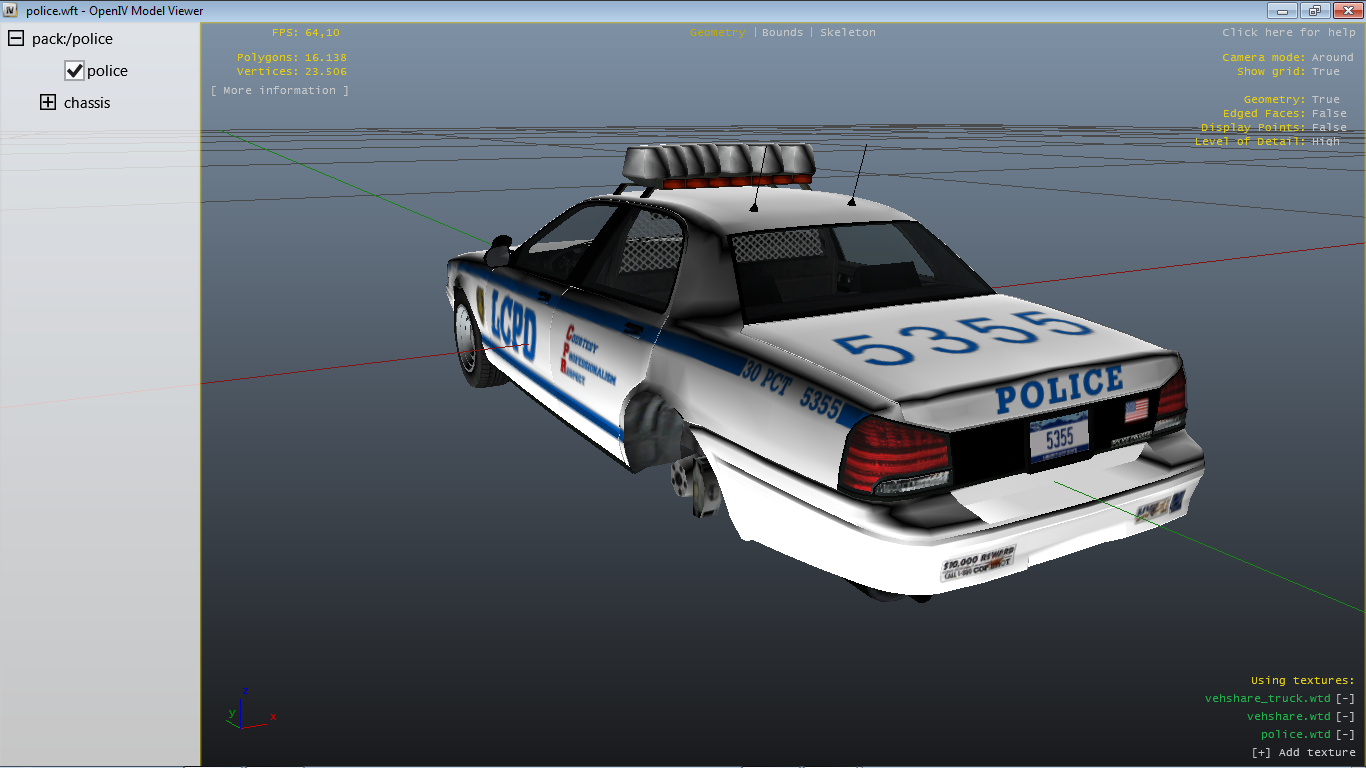Toggle Edged Faces False setting
1366x768 pixels.
pyautogui.click(x=1329, y=114)
